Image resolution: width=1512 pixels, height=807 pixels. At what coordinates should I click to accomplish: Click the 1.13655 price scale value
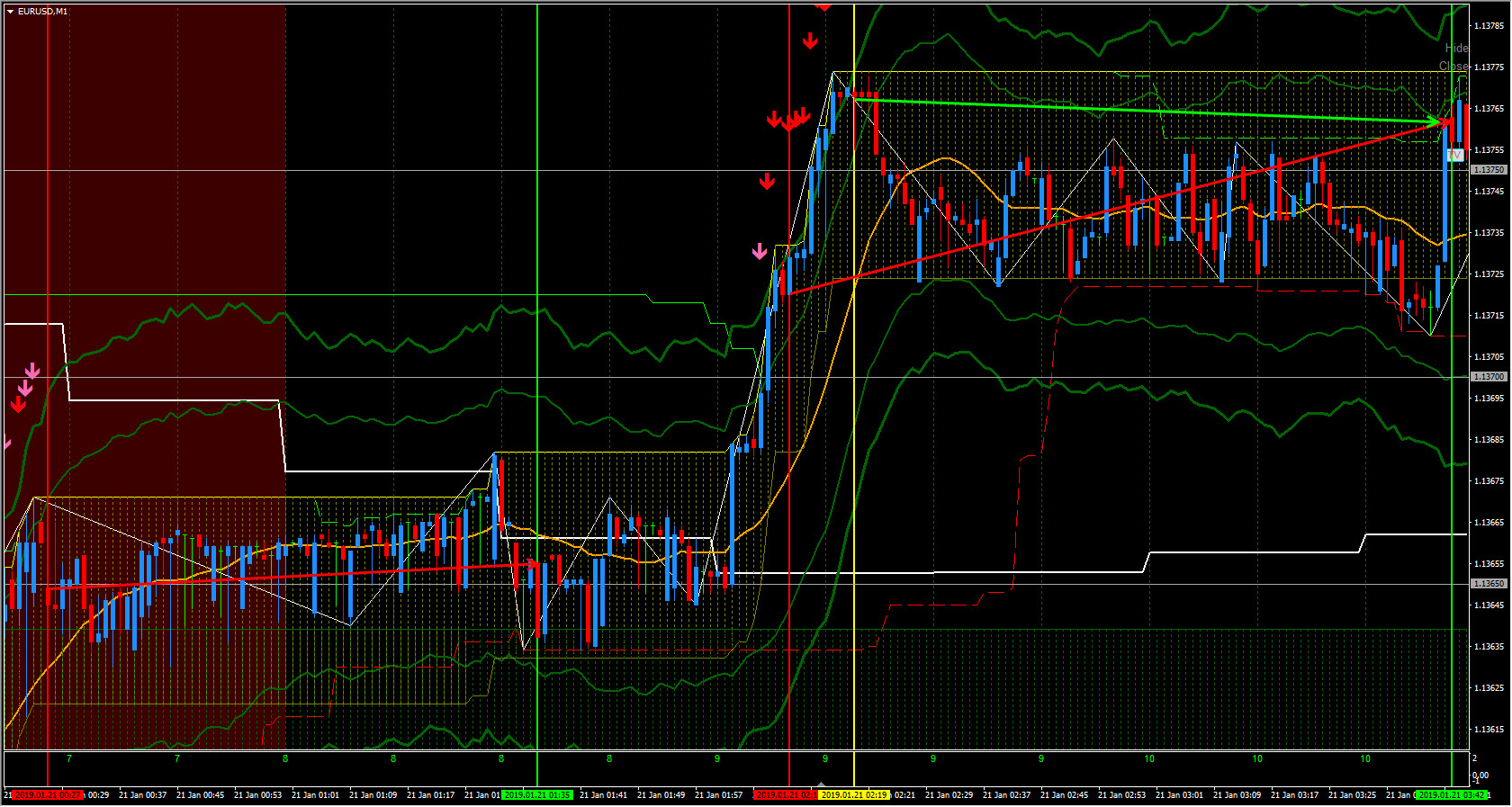point(1489,564)
